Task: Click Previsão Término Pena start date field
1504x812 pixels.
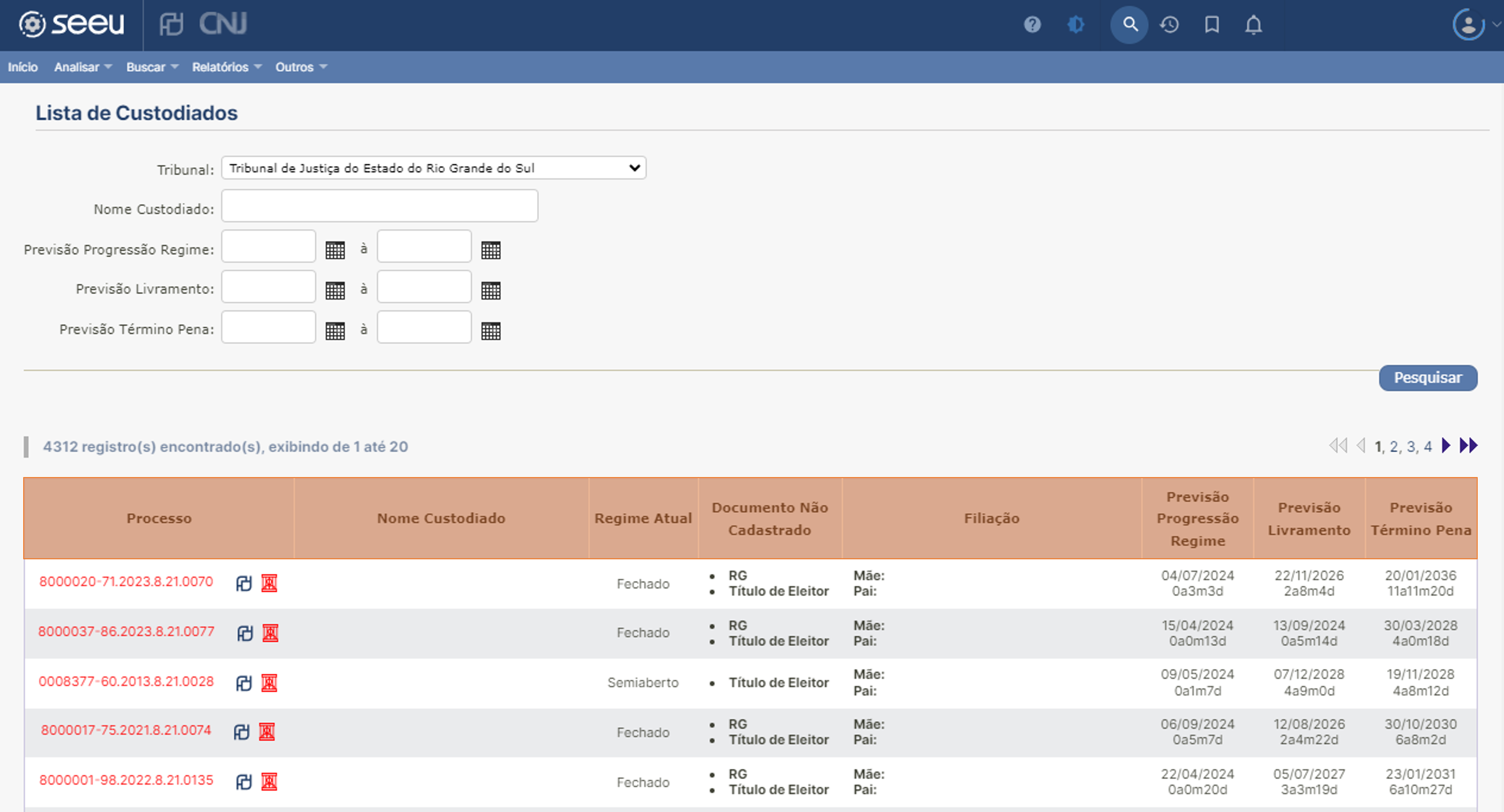Action: (x=269, y=327)
